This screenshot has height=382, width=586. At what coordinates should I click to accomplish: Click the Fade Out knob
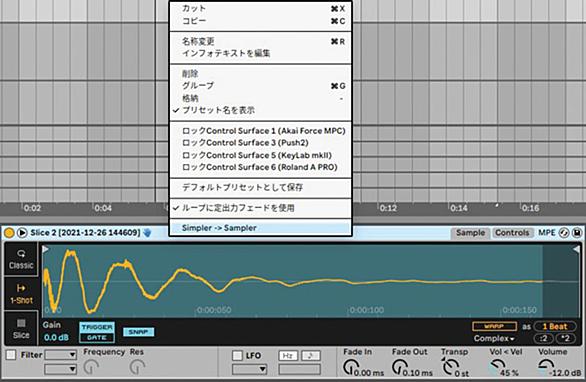(x=400, y=367)
